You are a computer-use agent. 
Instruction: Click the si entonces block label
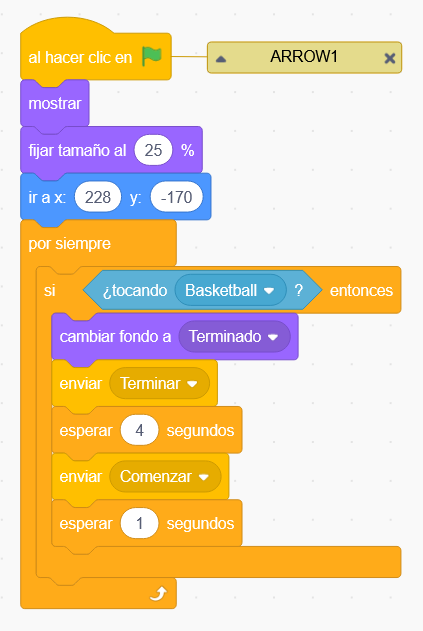50,291
